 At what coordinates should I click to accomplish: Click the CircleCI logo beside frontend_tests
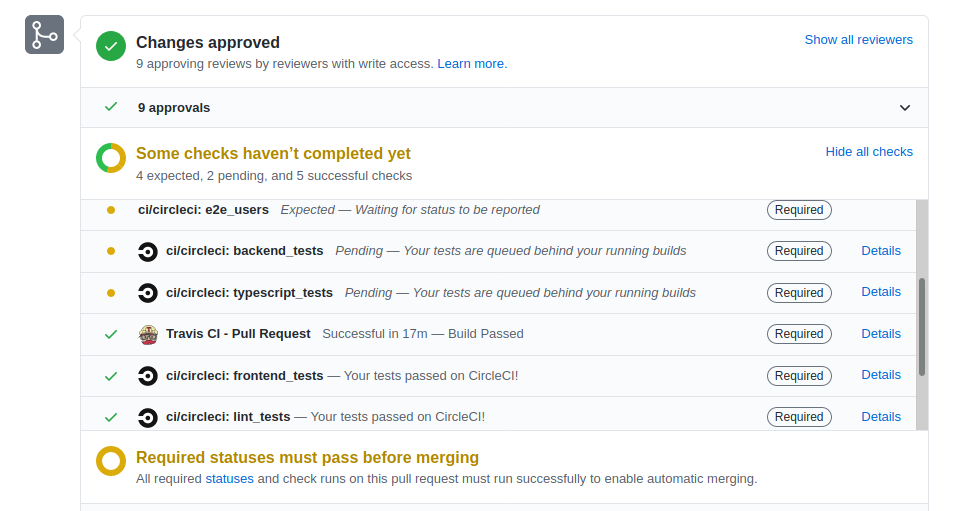click(148, 376)
